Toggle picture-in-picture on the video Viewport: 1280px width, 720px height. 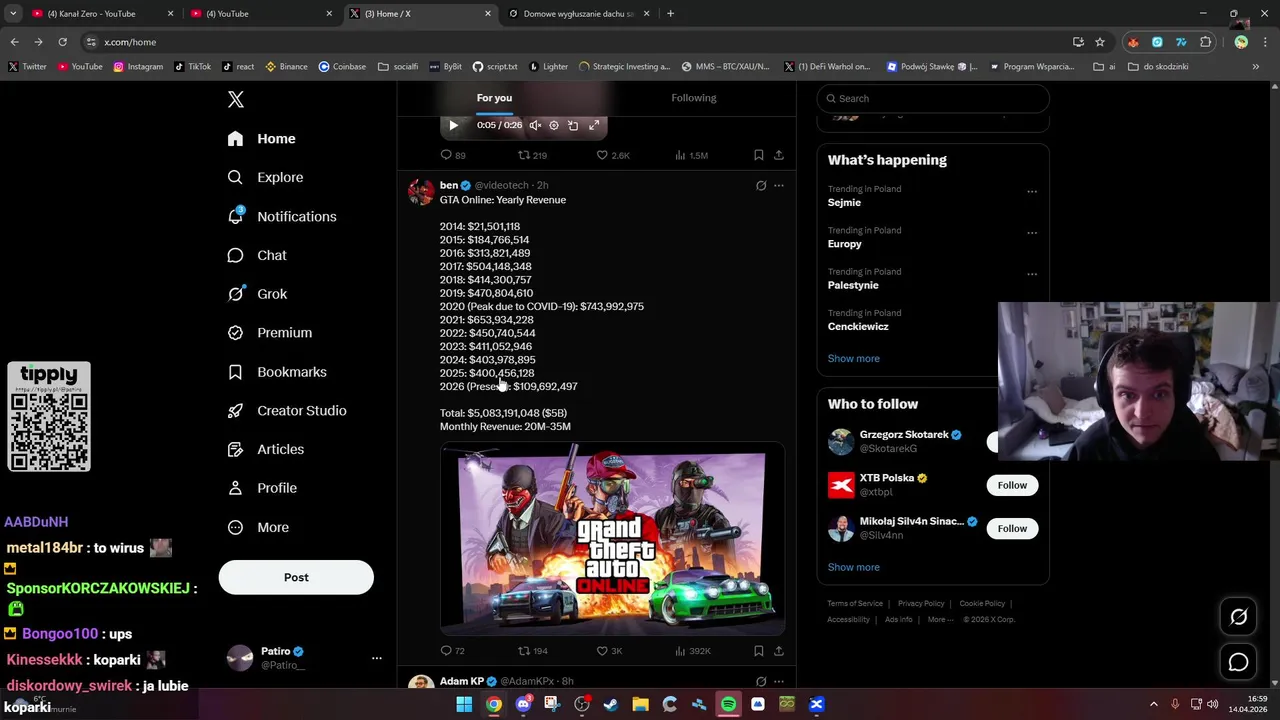pyautogui.click(x=573, y=125)
